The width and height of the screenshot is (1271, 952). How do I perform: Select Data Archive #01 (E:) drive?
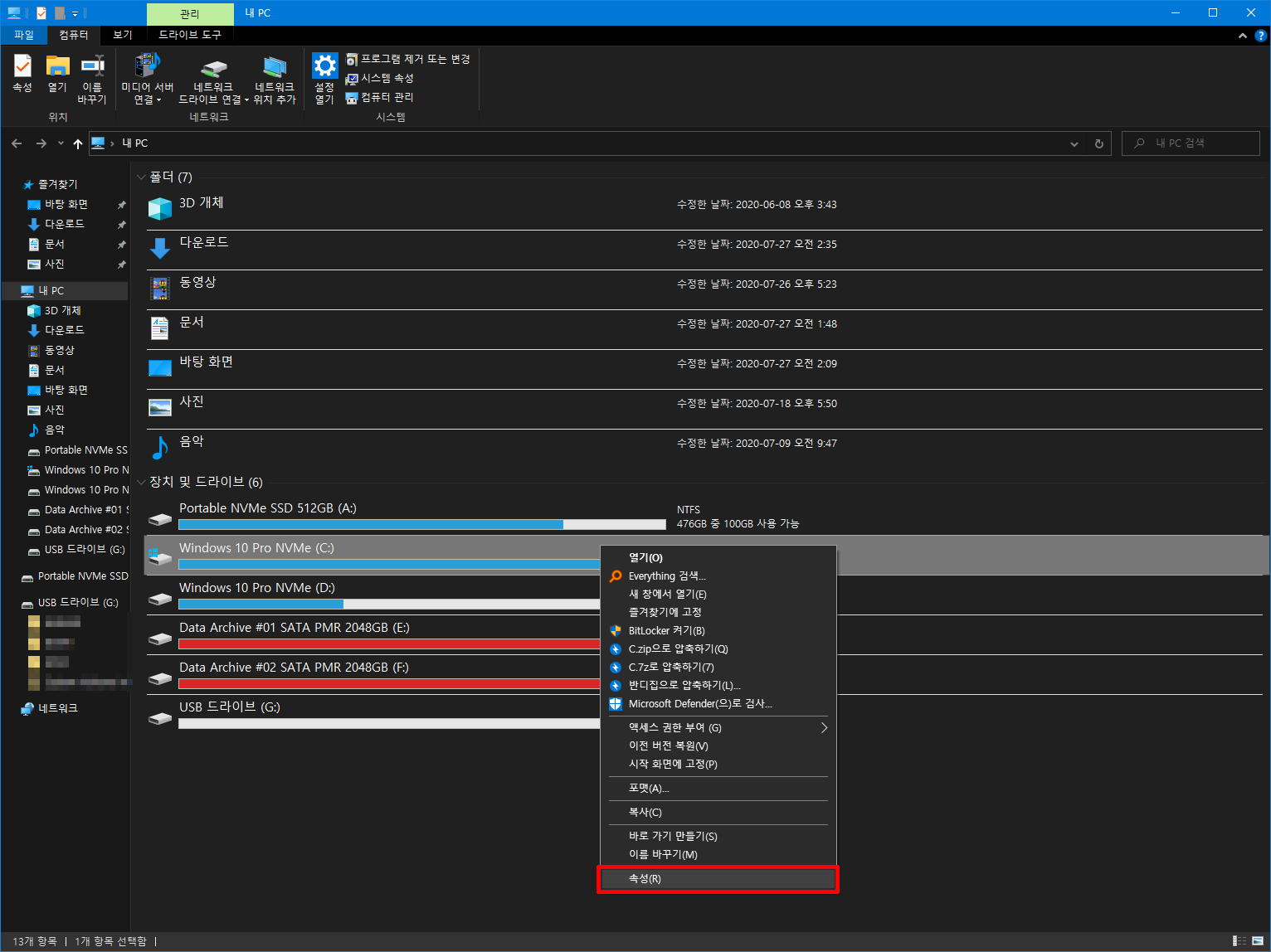373,634
